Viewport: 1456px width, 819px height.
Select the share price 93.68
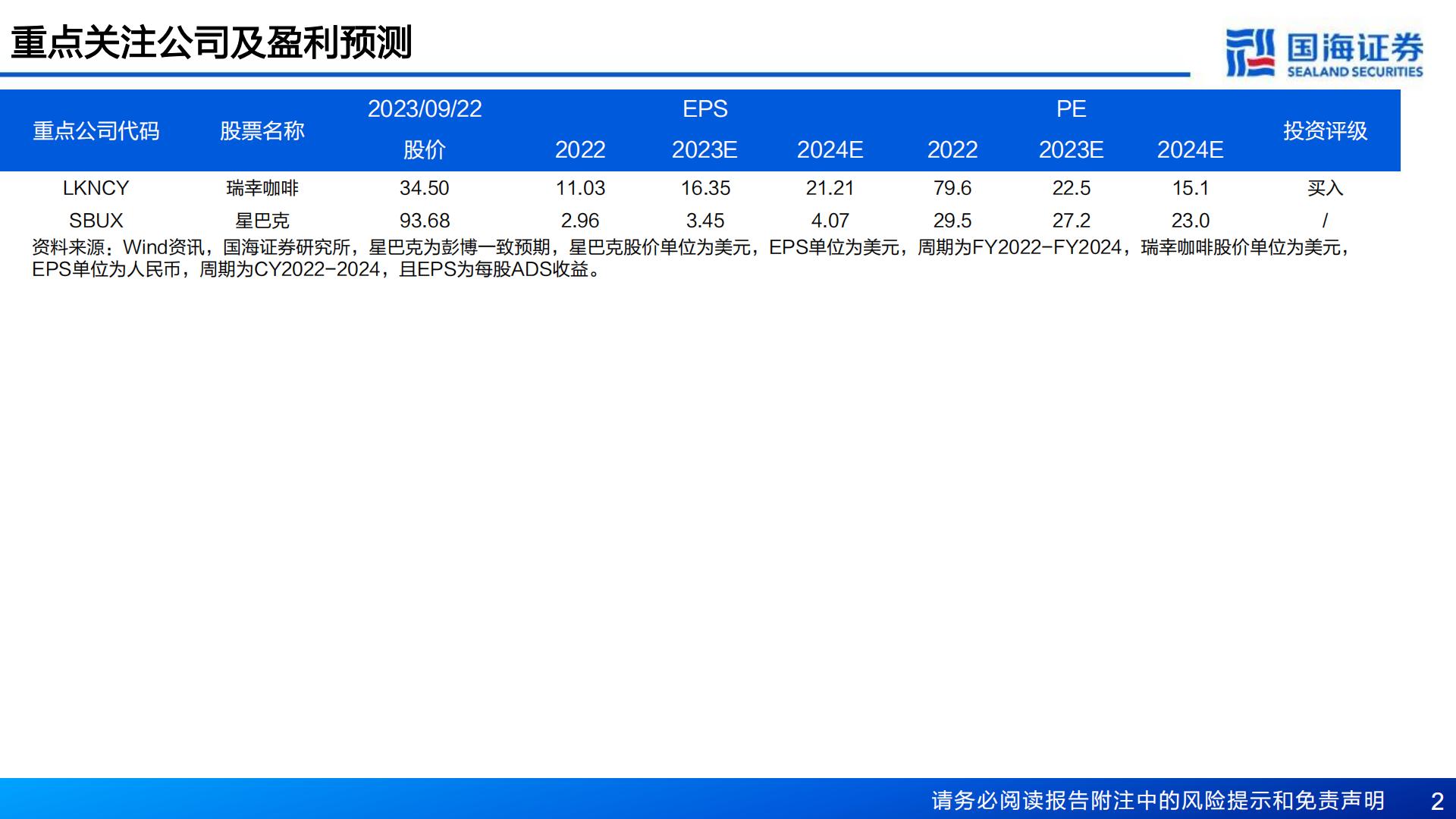(x=425, y=221)
